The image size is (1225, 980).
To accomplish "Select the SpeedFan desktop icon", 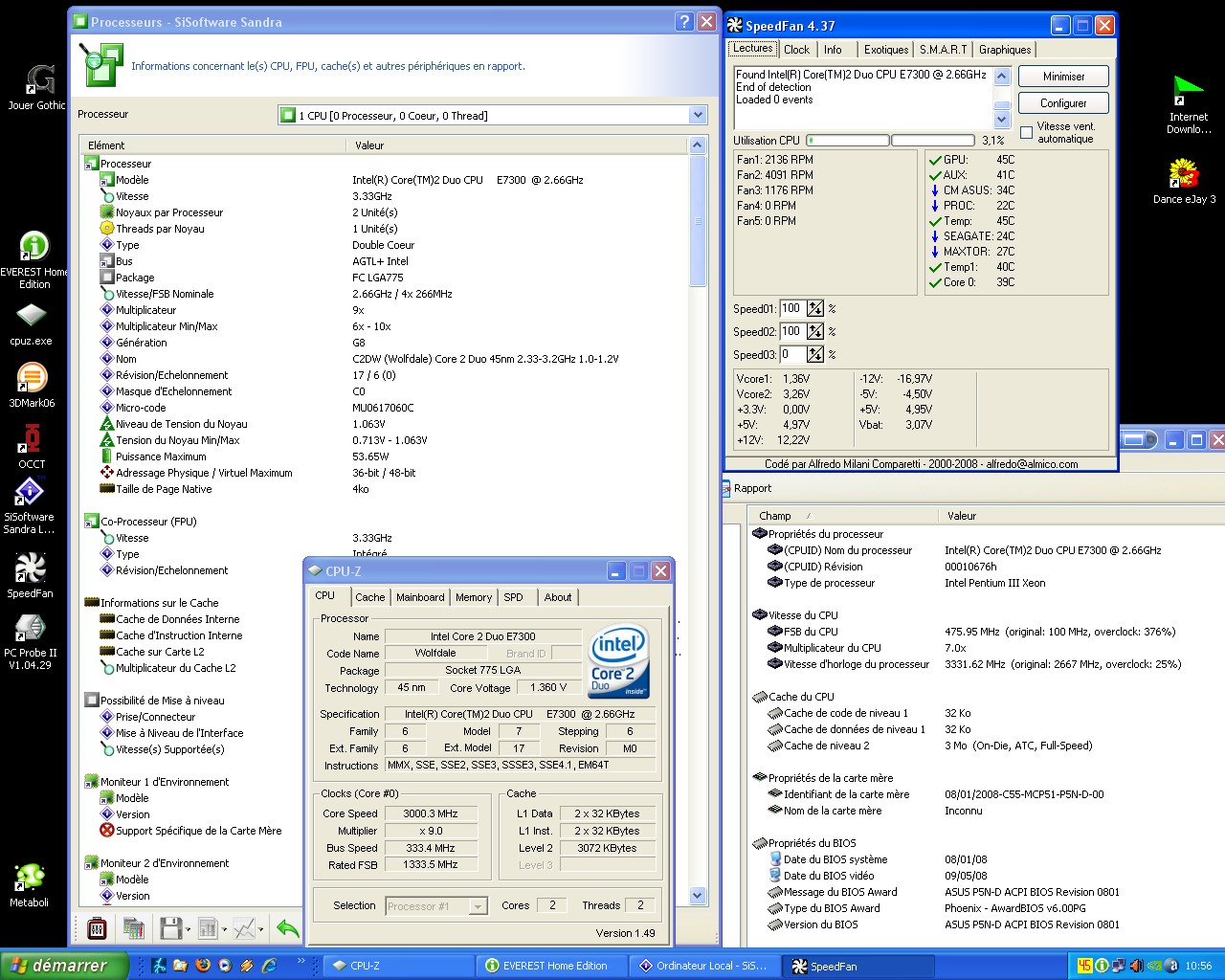I will coord(30,576).
